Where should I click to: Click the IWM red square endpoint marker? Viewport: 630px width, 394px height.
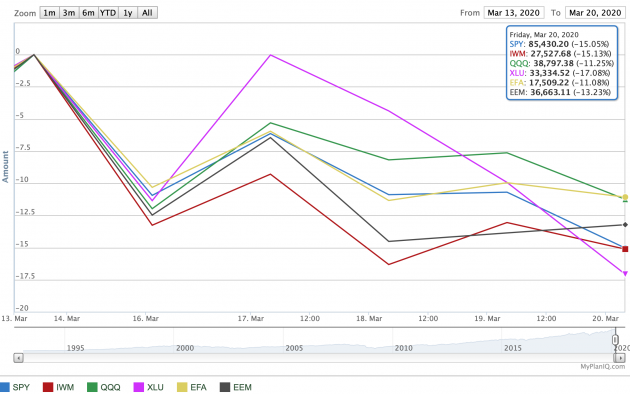(625, 249)
